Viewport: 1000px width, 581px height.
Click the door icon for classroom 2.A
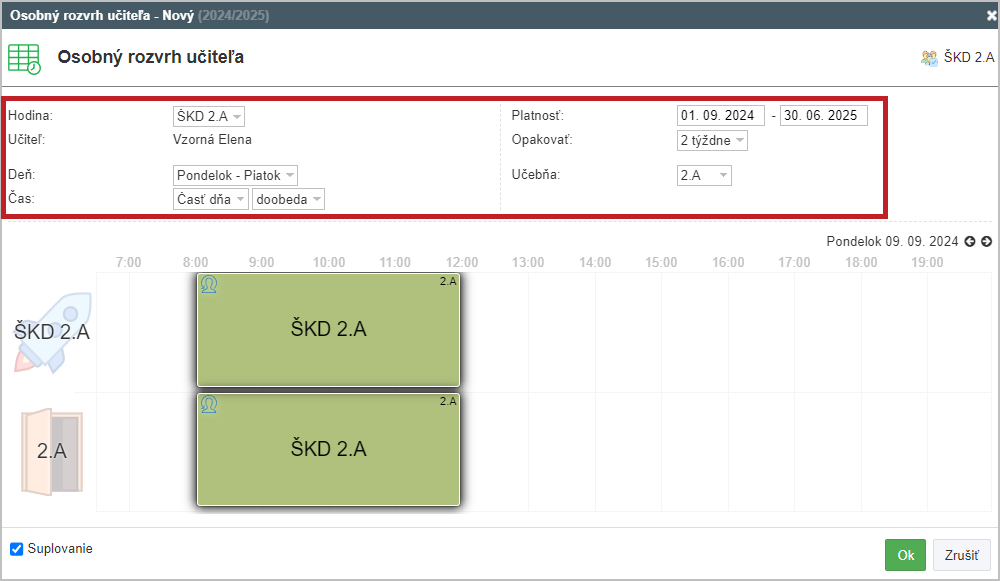(52, 452)
